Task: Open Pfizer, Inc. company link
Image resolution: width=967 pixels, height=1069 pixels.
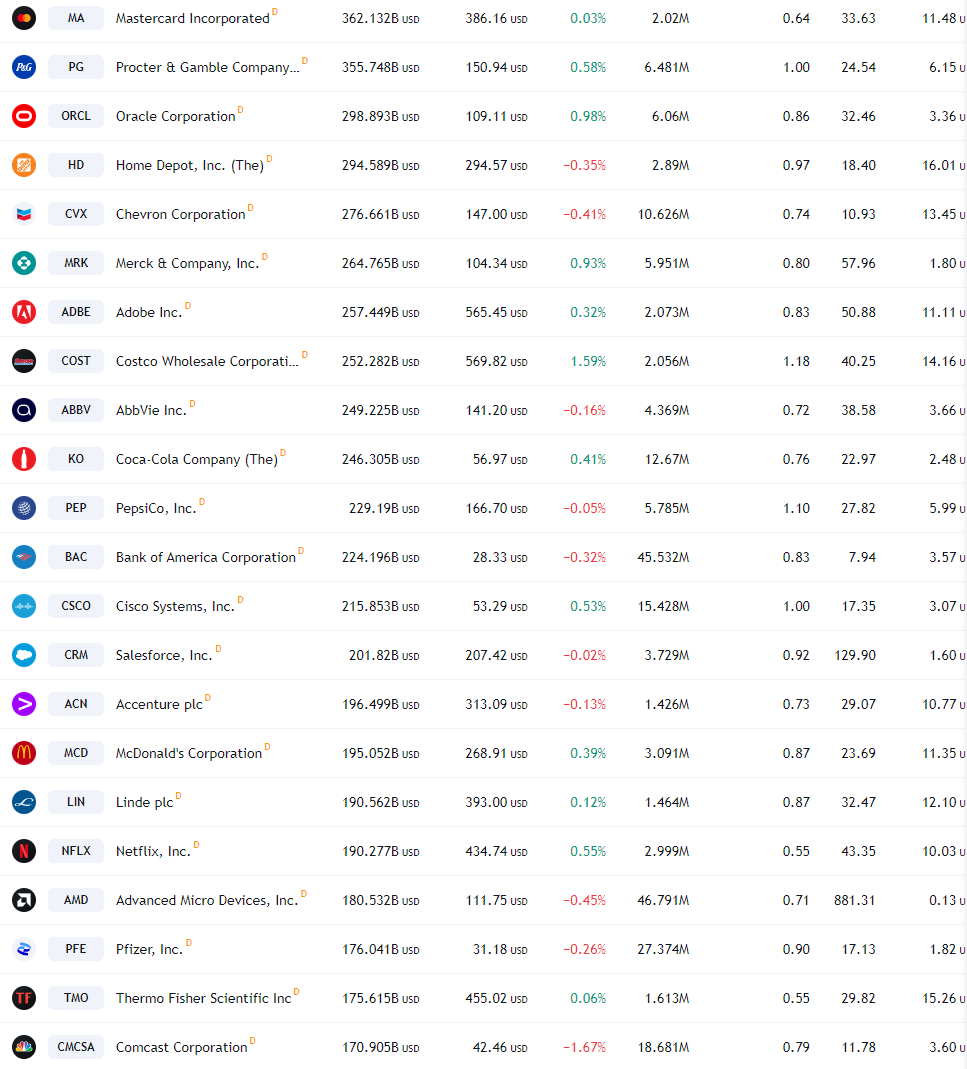Action: tap(149, 950)
